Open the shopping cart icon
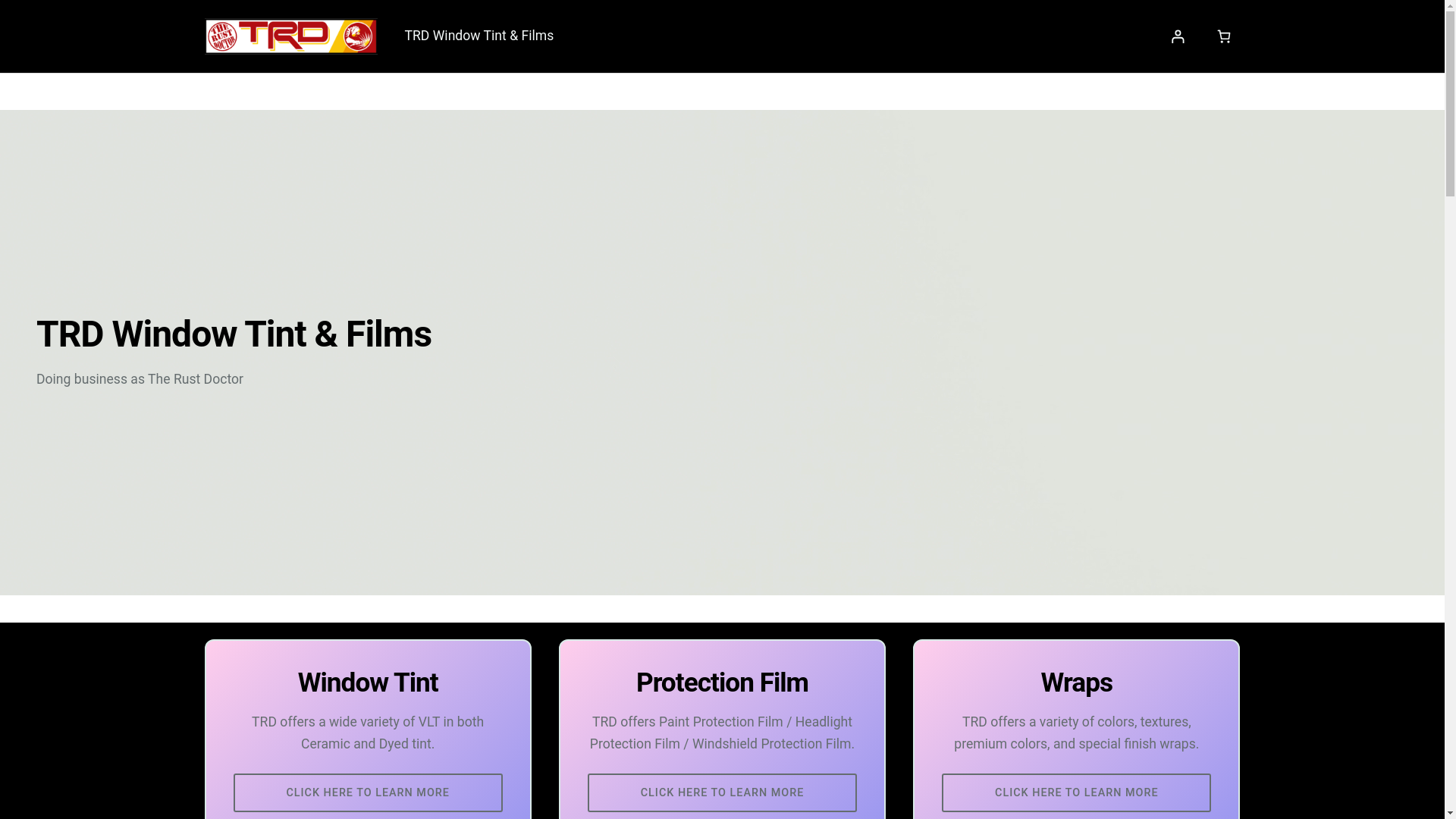1456x819 pixels. click(1223, 36)
